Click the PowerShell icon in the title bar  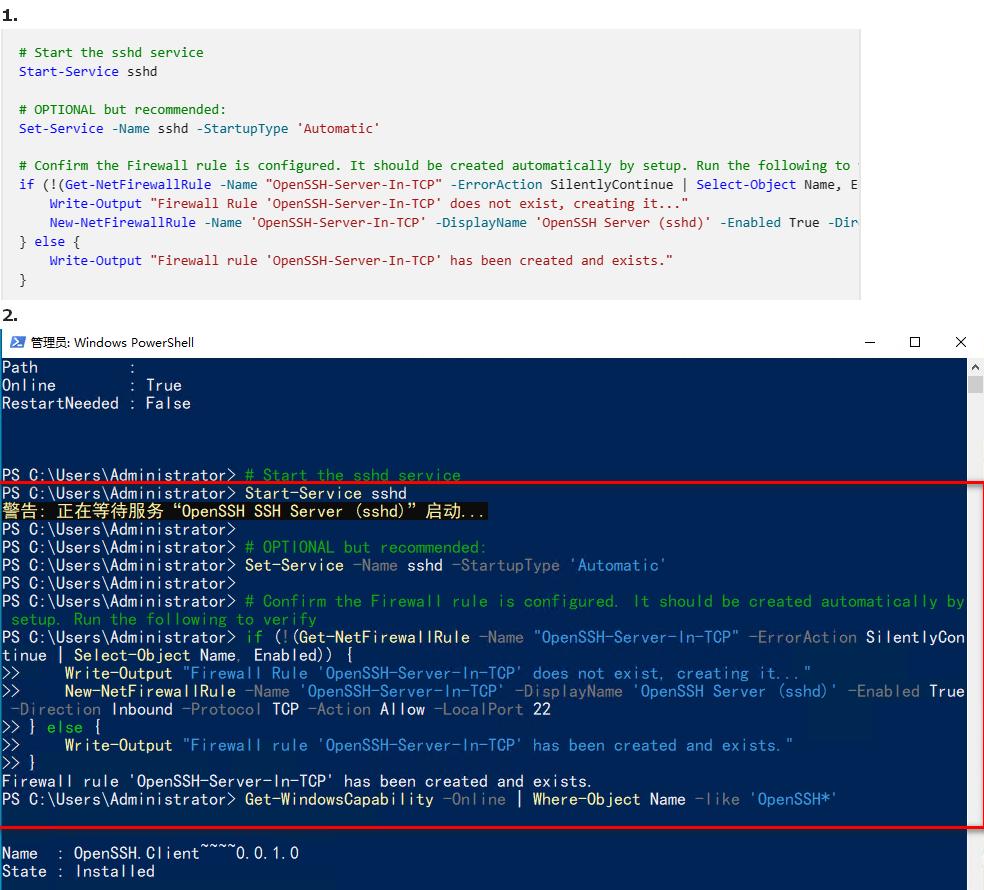[x=17, y=342]
